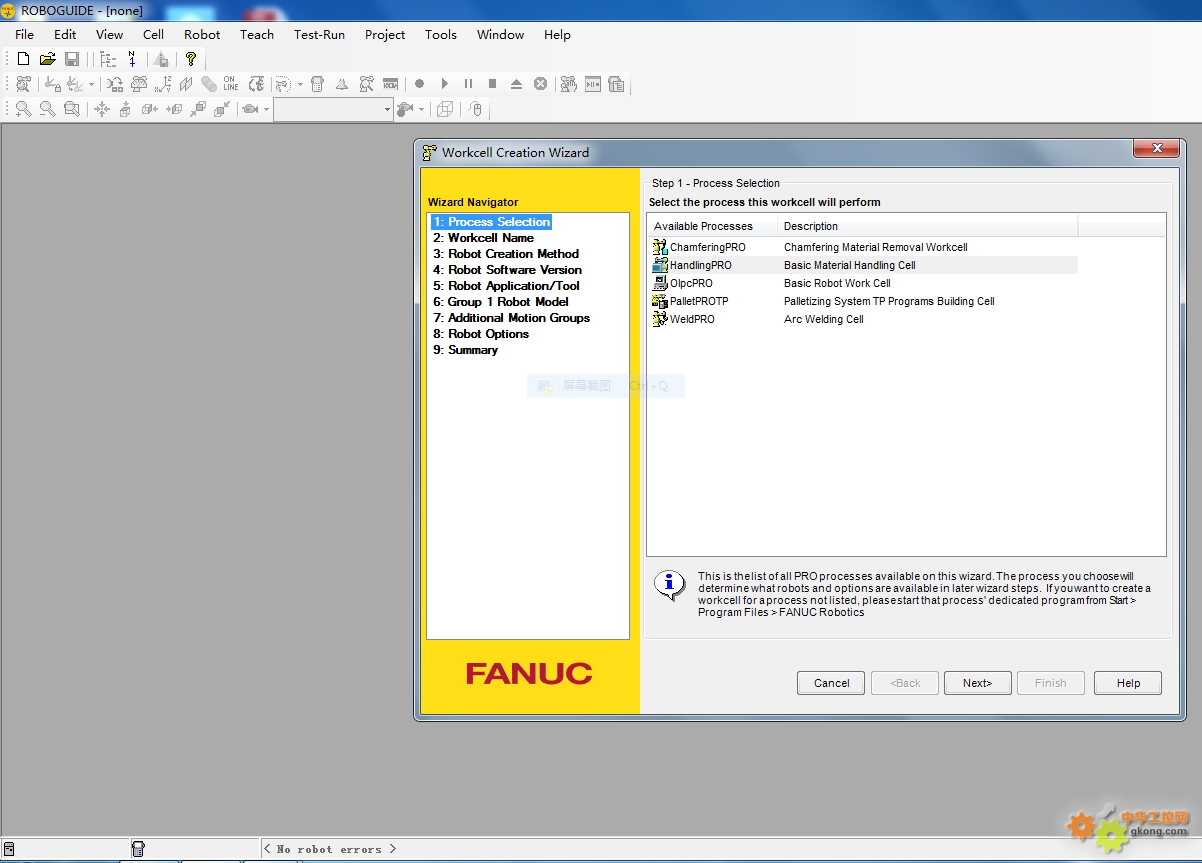Open the Robot menu
This screenshot has height=863, width=1202.
click(202, 34)
